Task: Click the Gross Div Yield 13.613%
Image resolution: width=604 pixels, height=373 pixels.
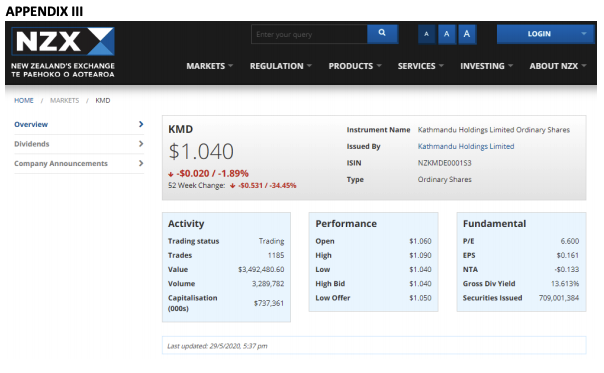Action: click(x=565, y=284)
